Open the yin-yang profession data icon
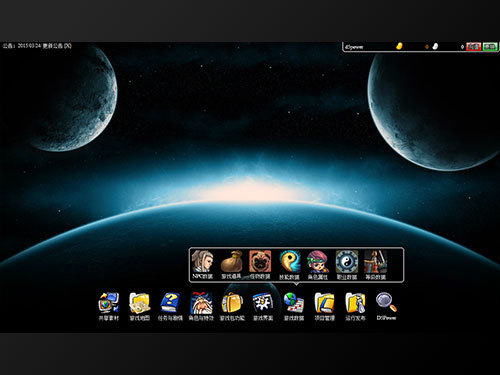 point(347,262)
